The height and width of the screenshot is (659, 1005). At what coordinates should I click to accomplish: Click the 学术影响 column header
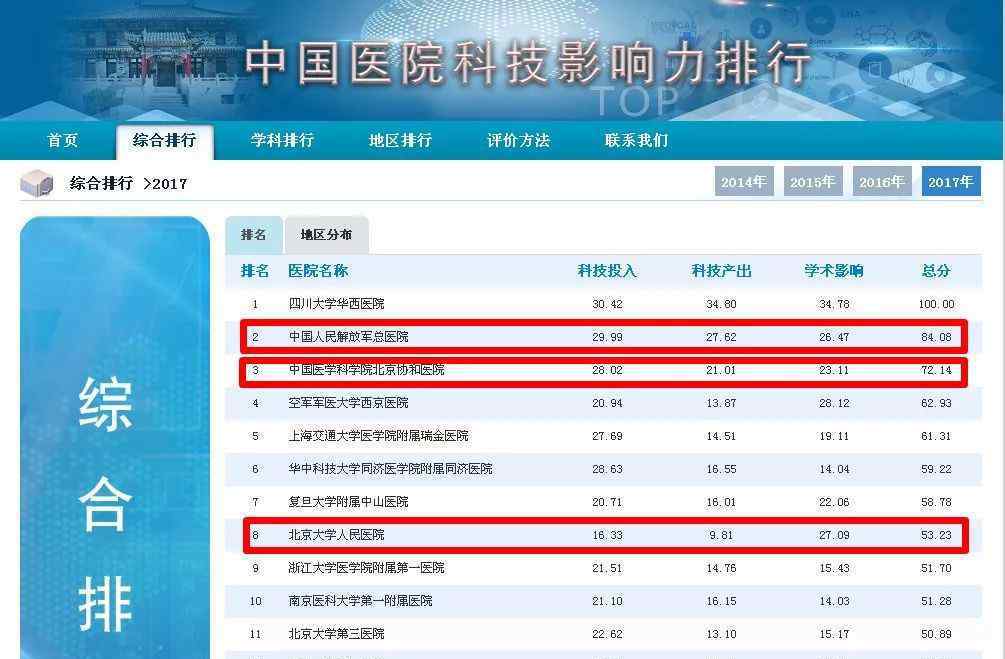pos(834,271)
